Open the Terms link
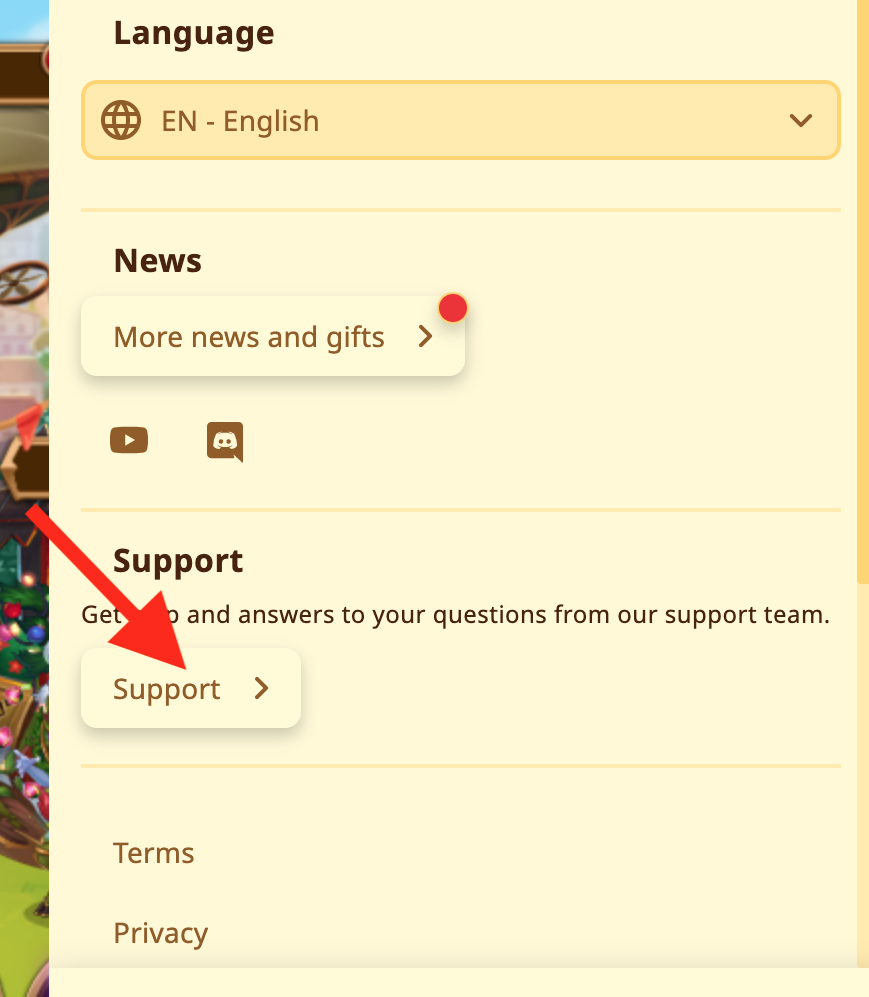The image size is (869, 997). click(x=154, y=853)
